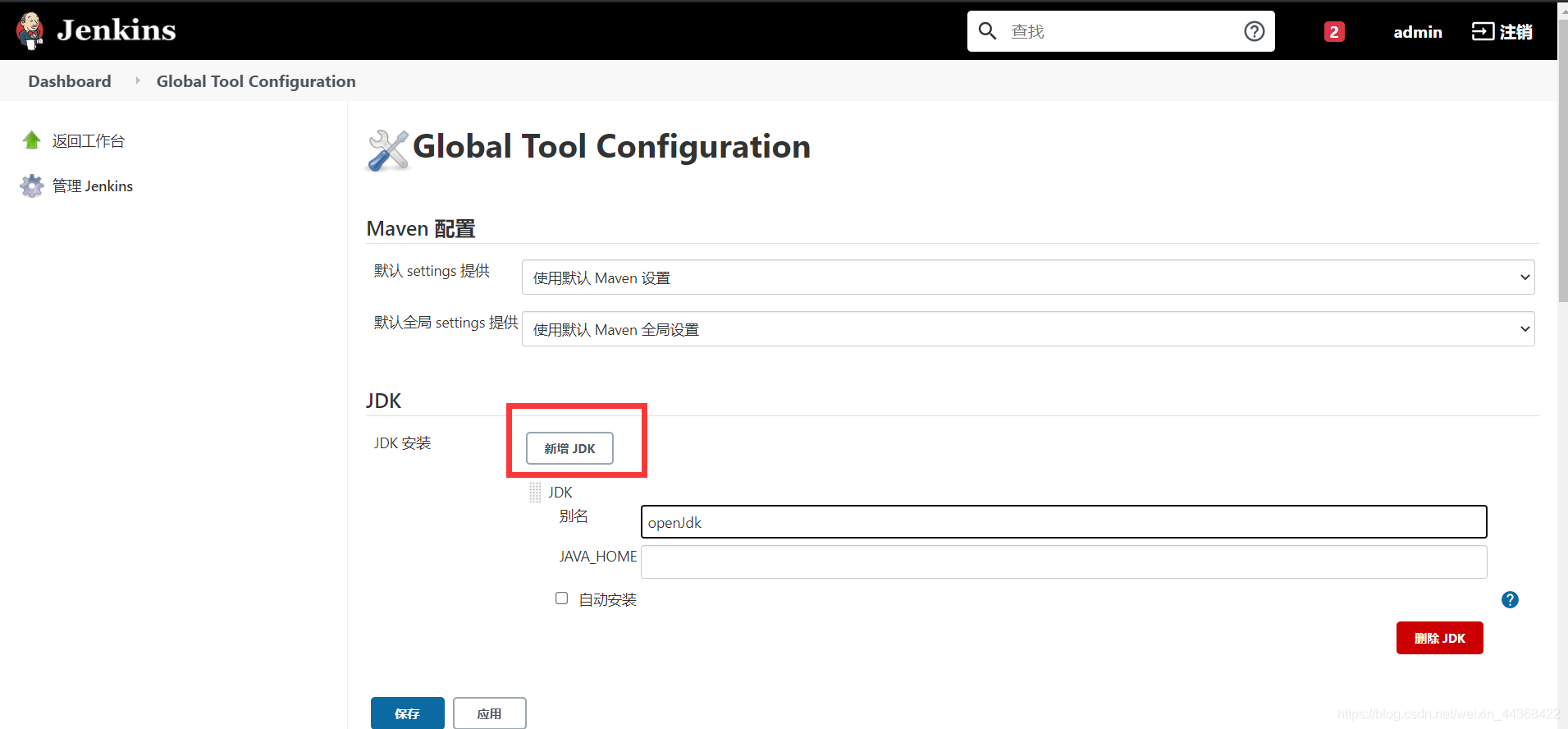
Task: Click the search magnifier icon
Action: (x=988, y=31)
